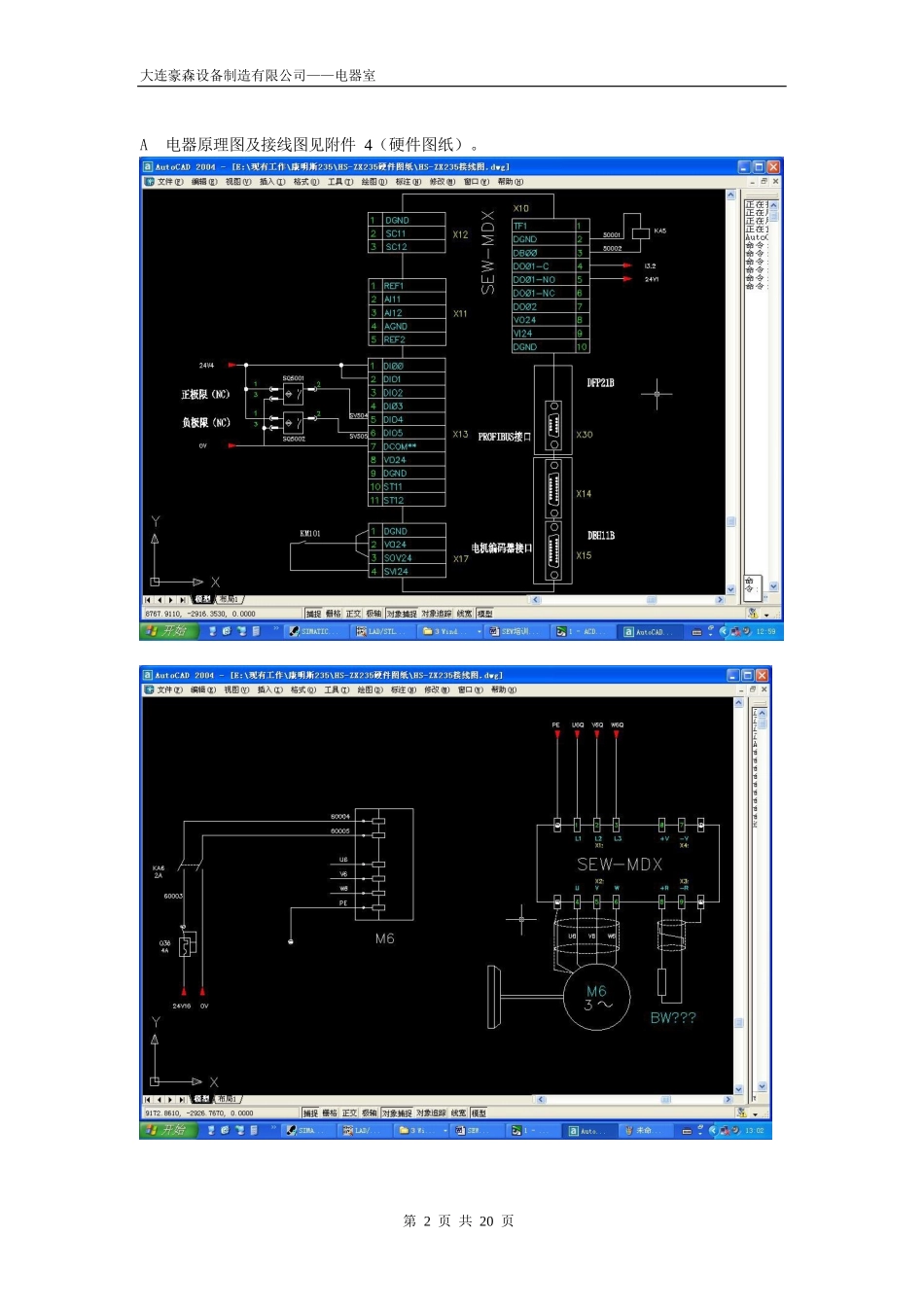This screenshot has height=1307, width=924.
Task: Expand 3 Wi... grouped taskbar folder in lower screenshot
Action: [422, 1130]
